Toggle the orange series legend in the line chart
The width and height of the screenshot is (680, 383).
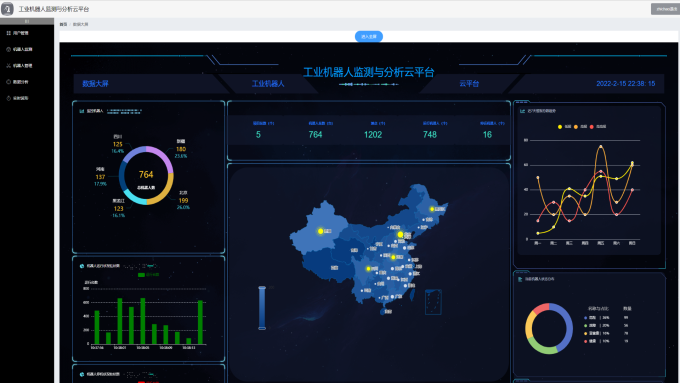point(580,127)
